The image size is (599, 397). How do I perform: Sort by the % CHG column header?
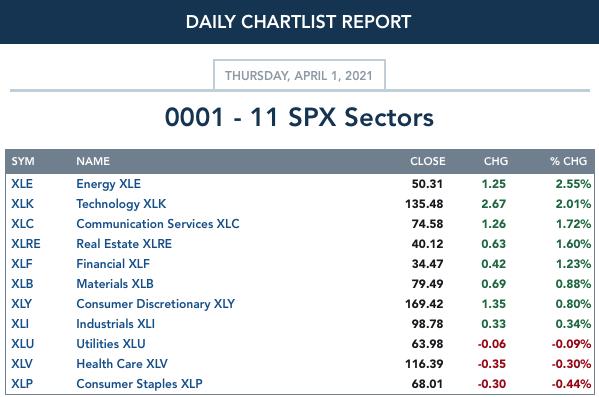[x=568, y=161]
